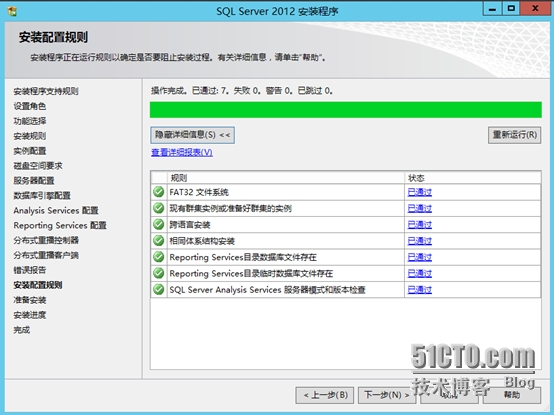Click the 跨语言安装 rule name
Screen dimensions: 554x415
click(190, 225)
